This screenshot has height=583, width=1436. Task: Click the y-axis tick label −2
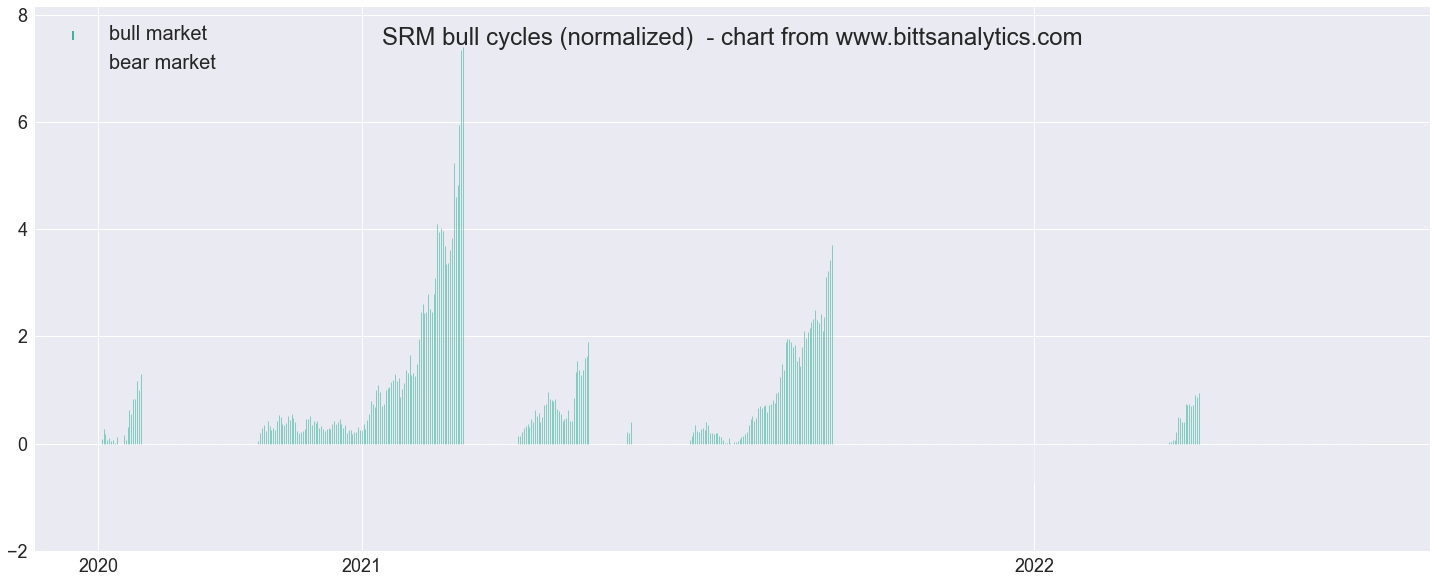coord(16,551)
